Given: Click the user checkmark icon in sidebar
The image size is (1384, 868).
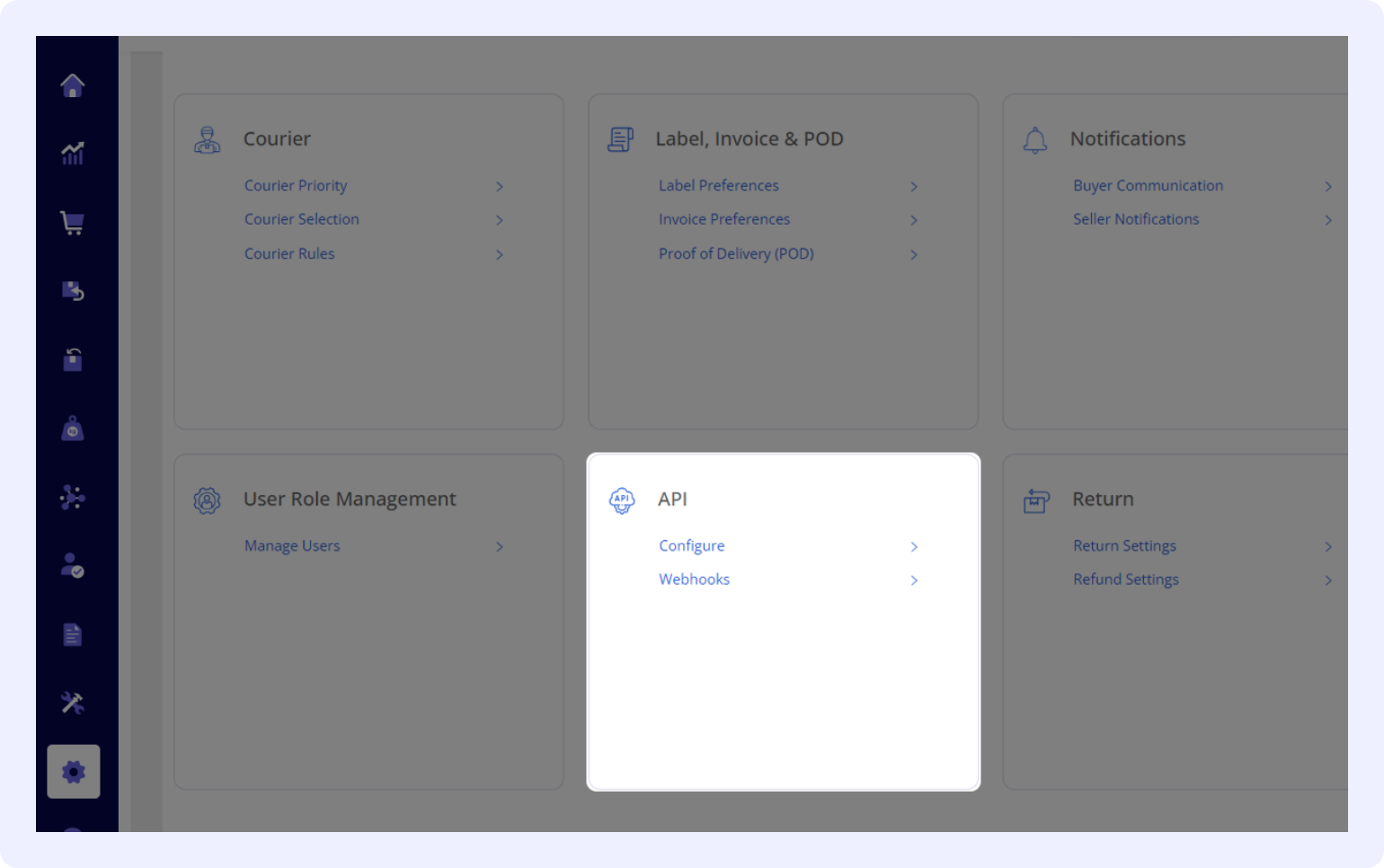Looking at the screenshot, I should (73, 565).
